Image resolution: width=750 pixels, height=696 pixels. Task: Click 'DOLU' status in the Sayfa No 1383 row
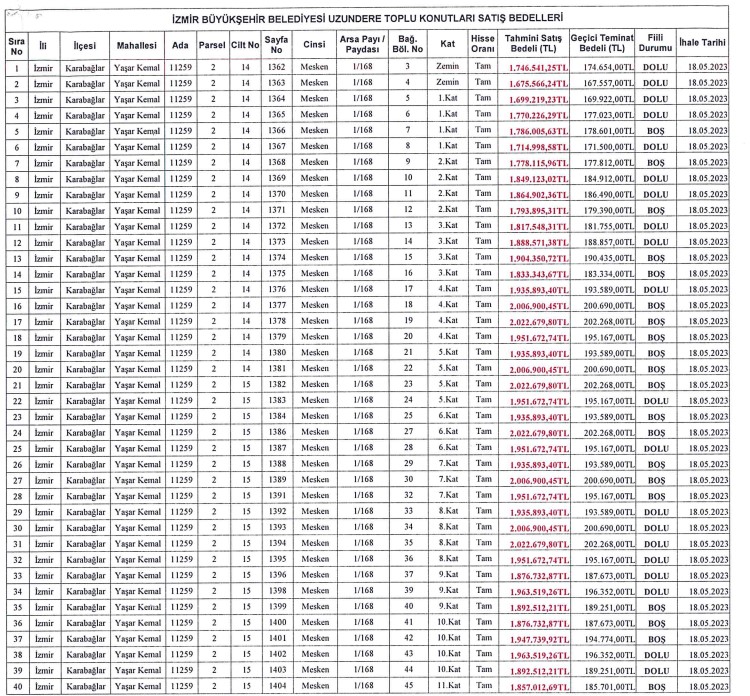coord(656,401)
